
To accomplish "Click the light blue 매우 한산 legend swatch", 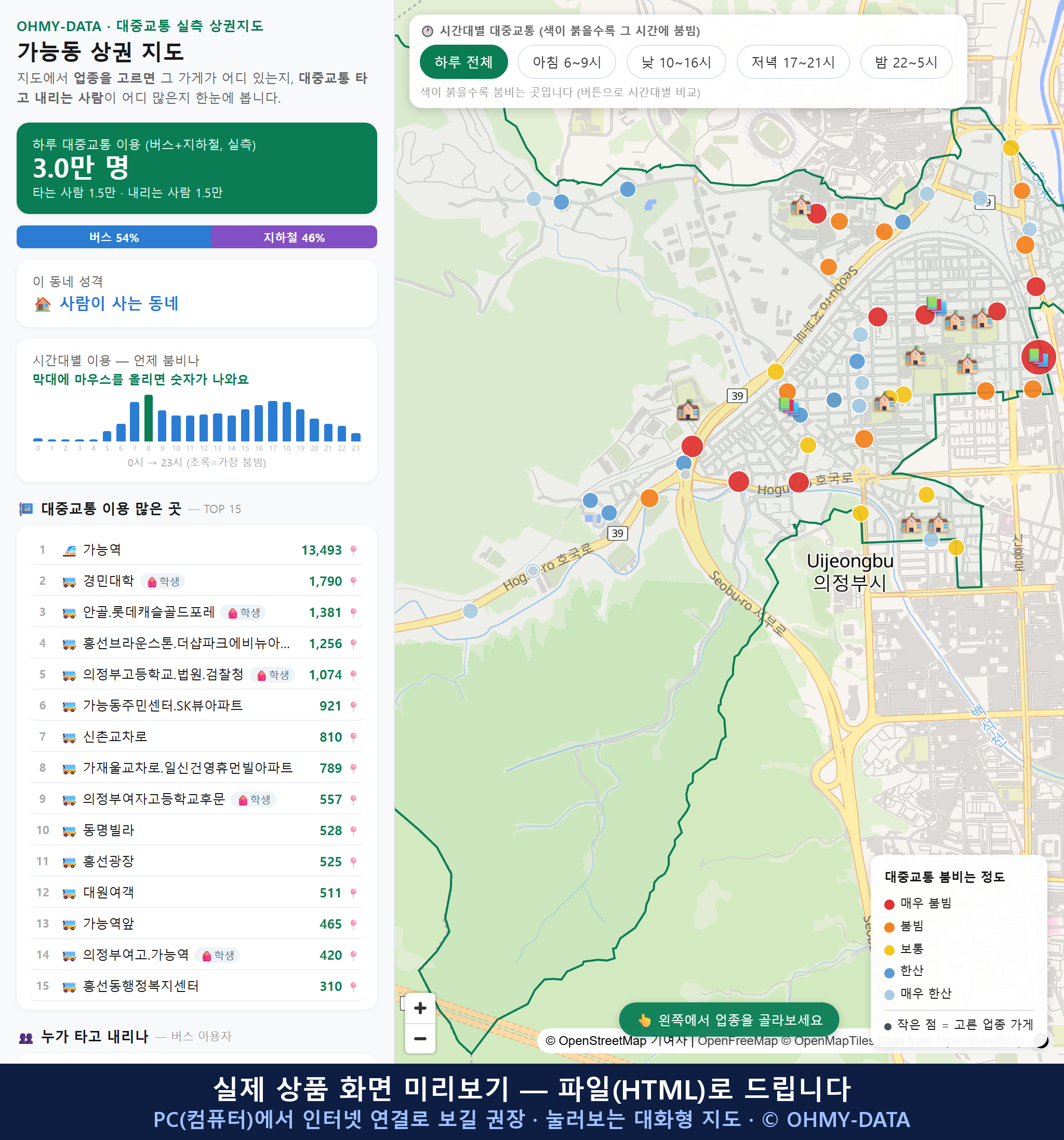I will (889, 995).
